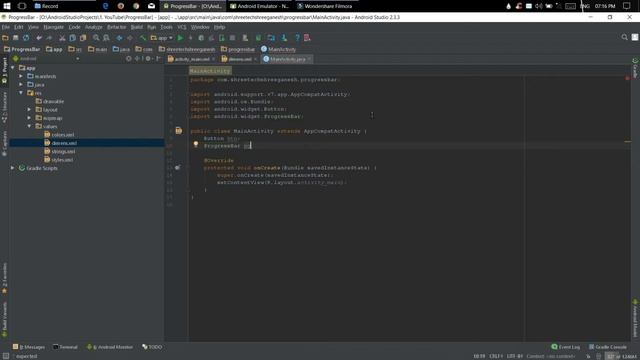
Task: Open the Refactor menu
Action: coord(116,27)
